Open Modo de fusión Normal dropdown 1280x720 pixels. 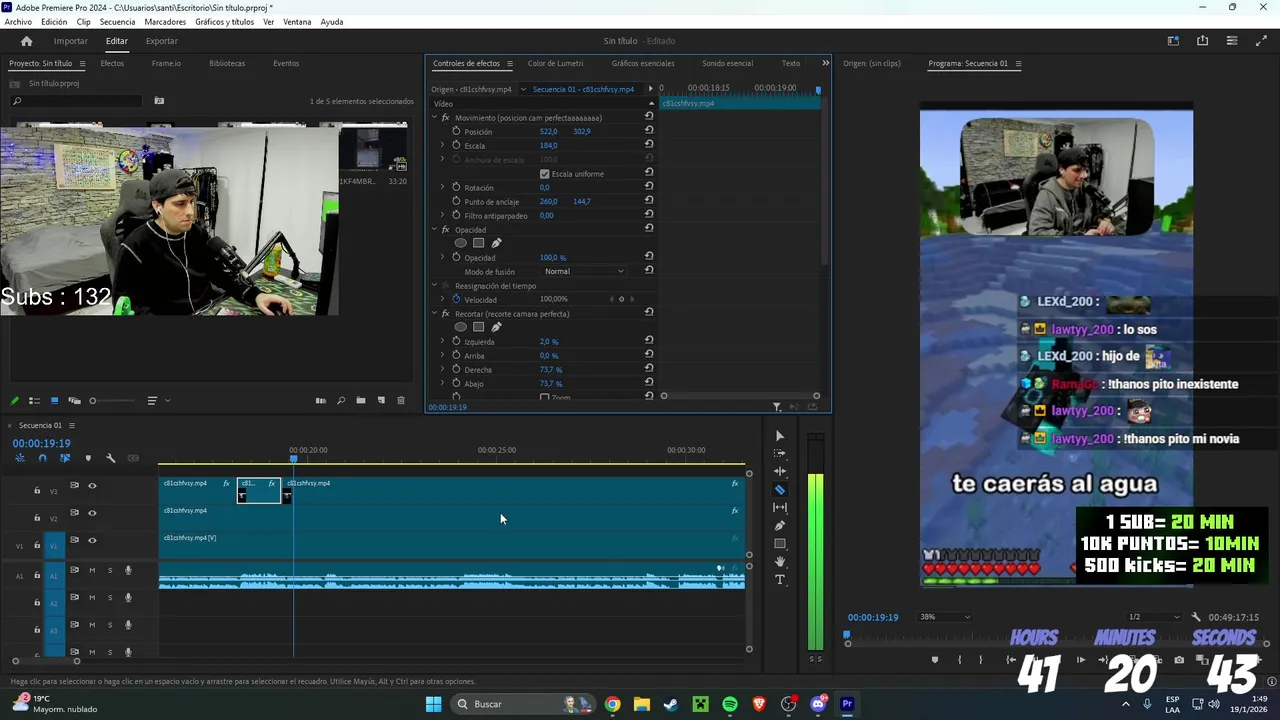(585, 271)
